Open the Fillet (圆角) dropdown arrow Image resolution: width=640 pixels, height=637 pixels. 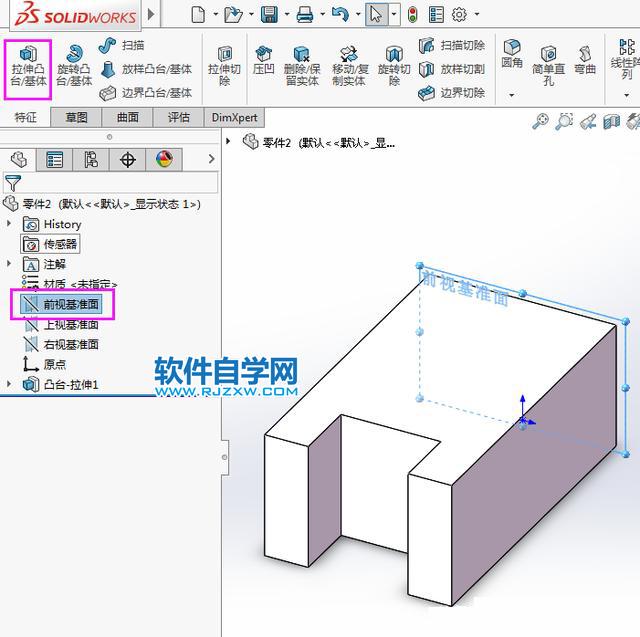click(511, 95)
